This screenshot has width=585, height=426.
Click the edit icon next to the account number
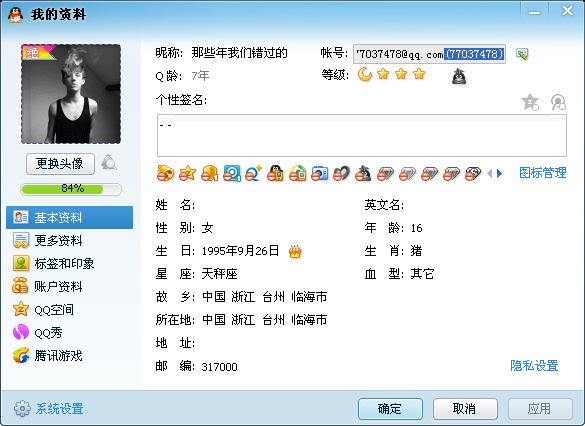point(522,54)
